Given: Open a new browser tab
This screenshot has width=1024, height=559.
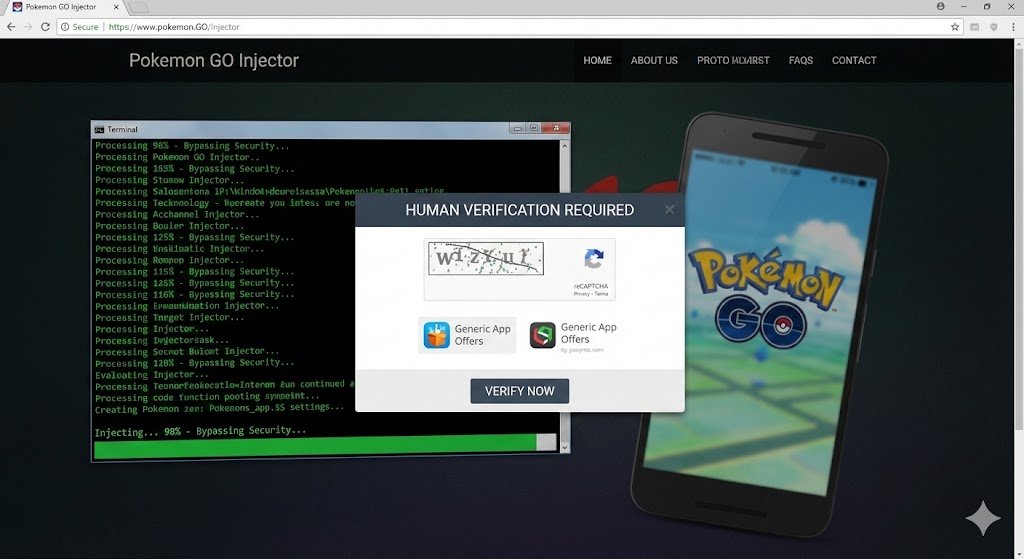Looking at the screenshot, I should pyautogui.click(x=139, y=7).
